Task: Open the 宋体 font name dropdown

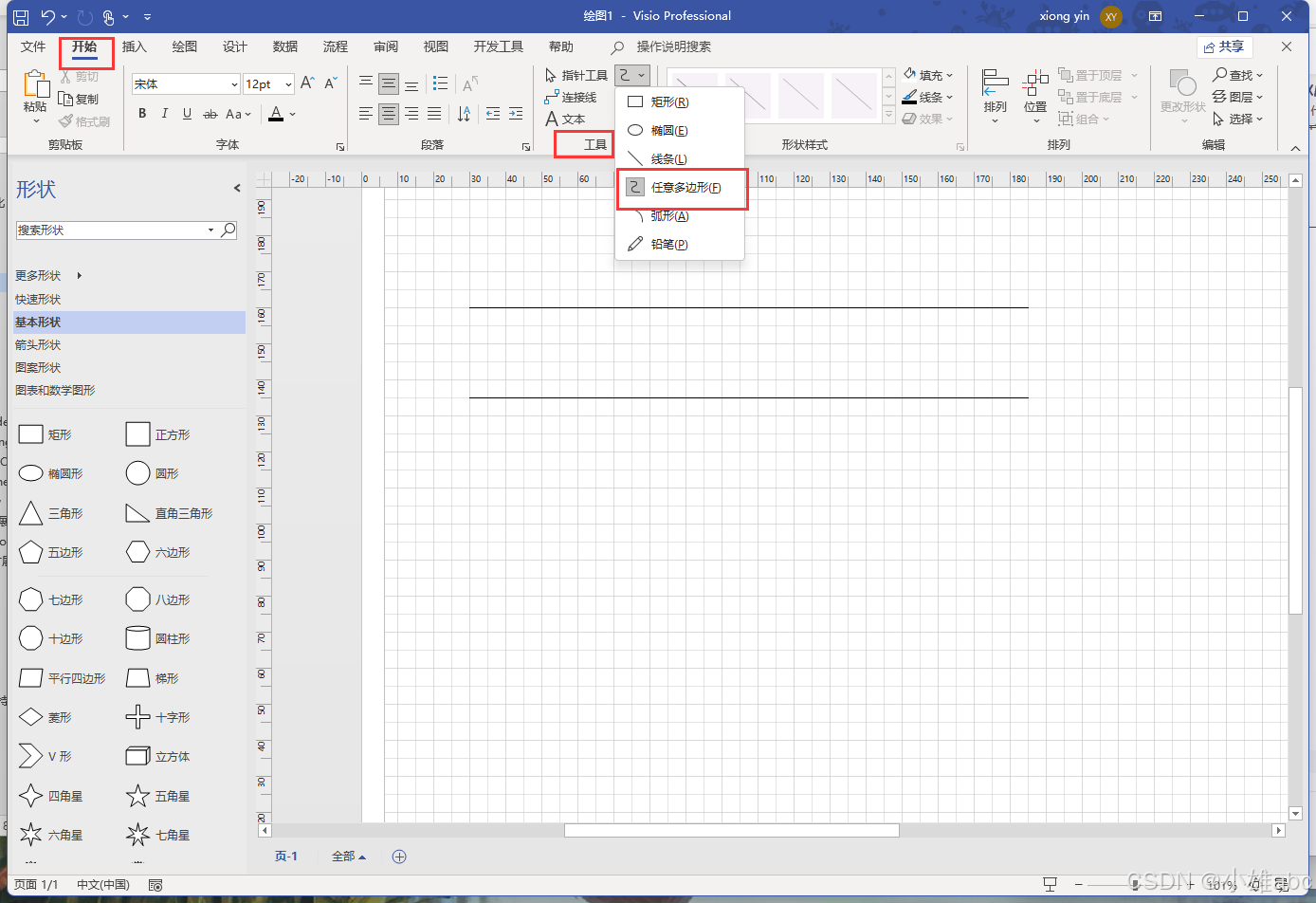Action: 234,84
